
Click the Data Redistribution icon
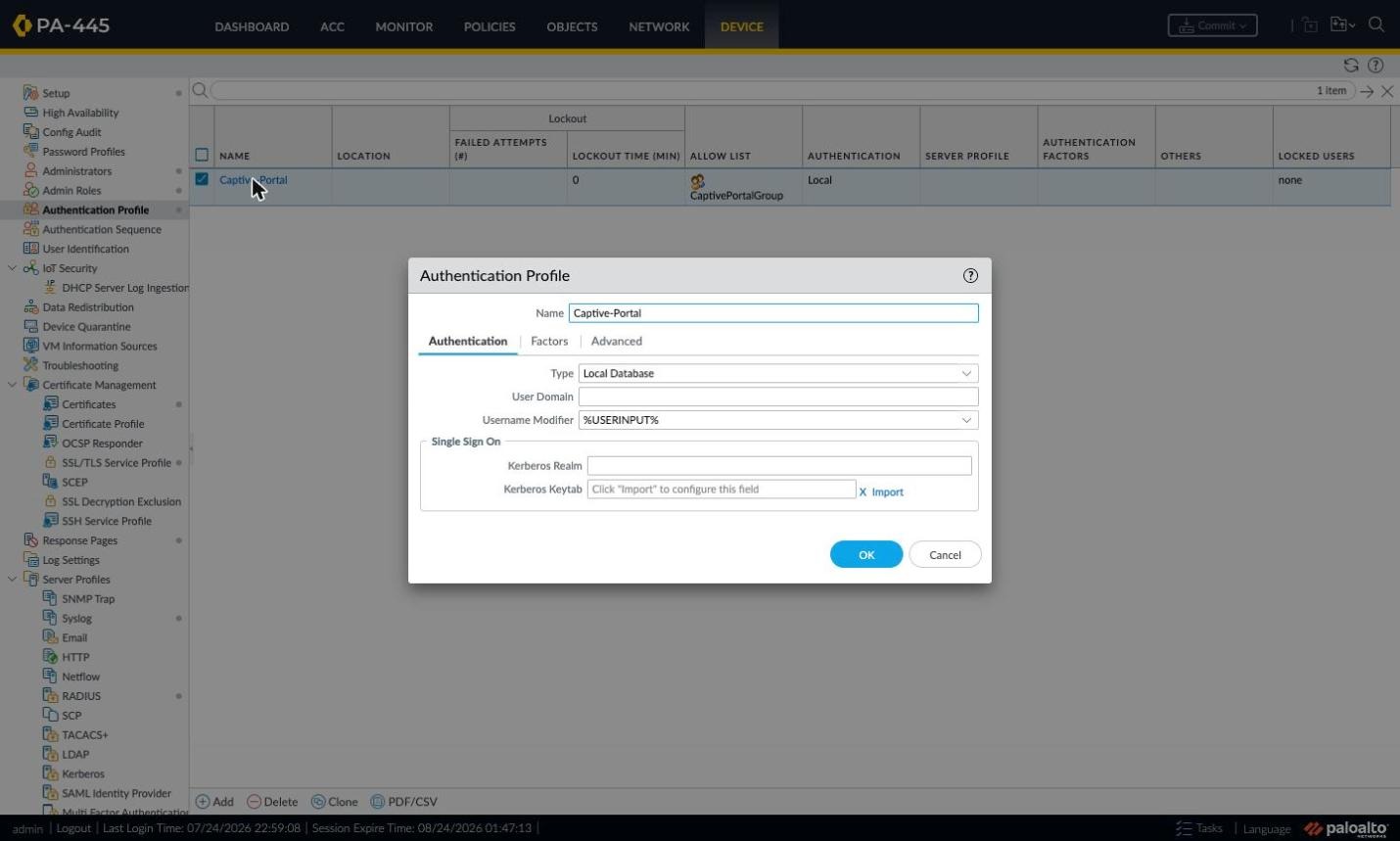[30, 307]
